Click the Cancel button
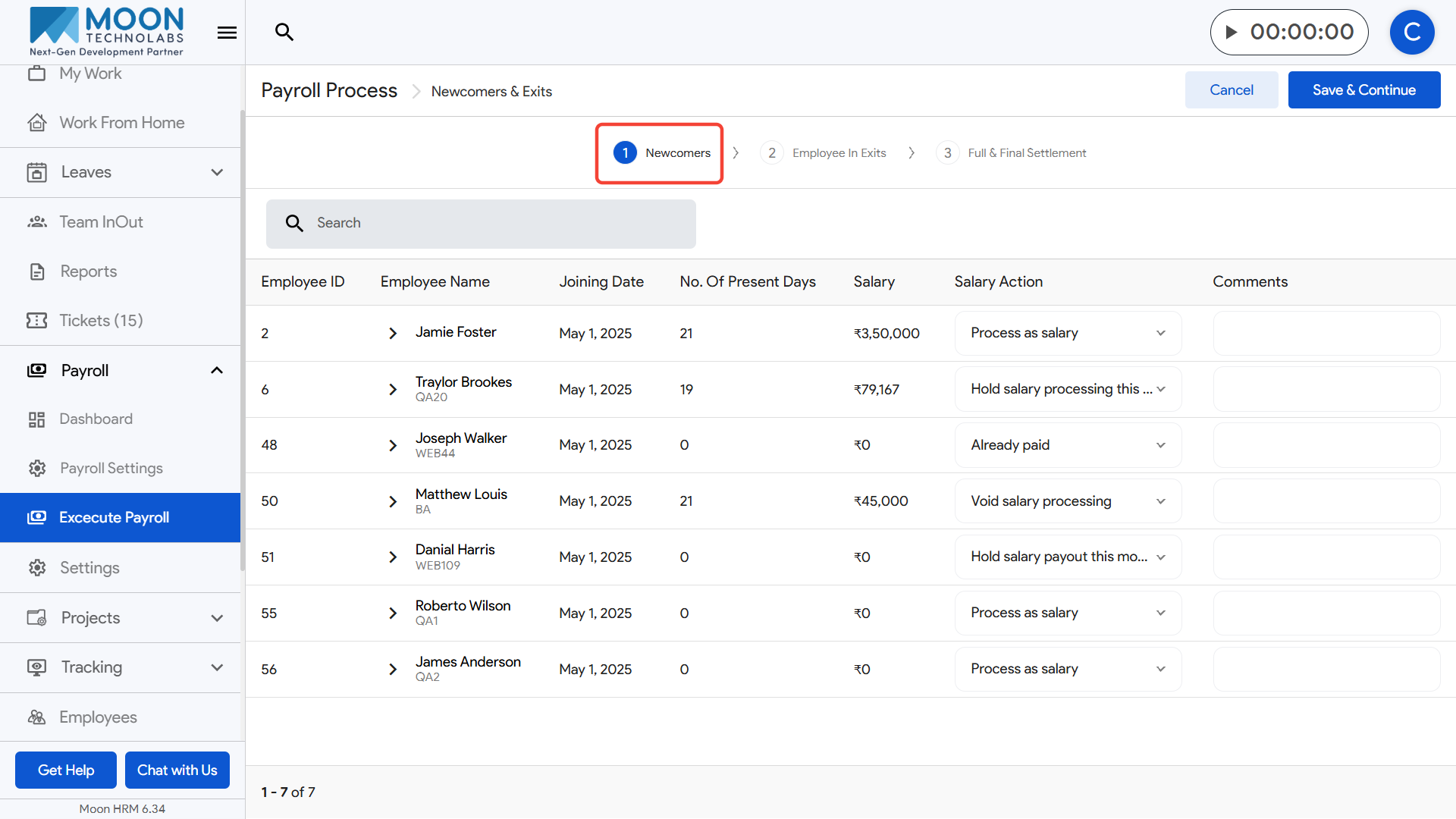The image size is (1456, 819). click(x=1231, y=90)
